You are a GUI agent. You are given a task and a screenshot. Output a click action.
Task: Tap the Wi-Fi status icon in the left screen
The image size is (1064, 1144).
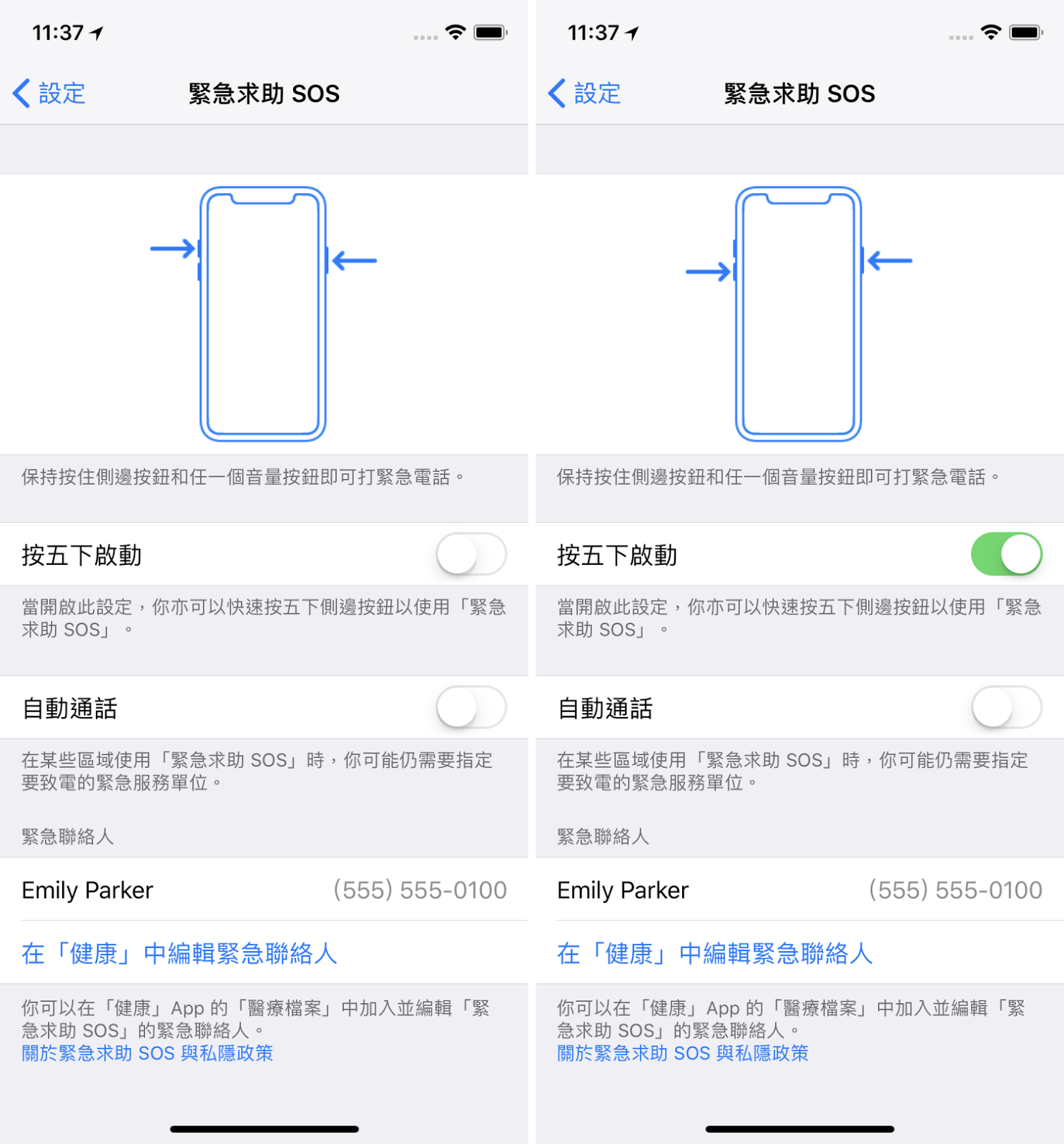(x=455, y=32)
